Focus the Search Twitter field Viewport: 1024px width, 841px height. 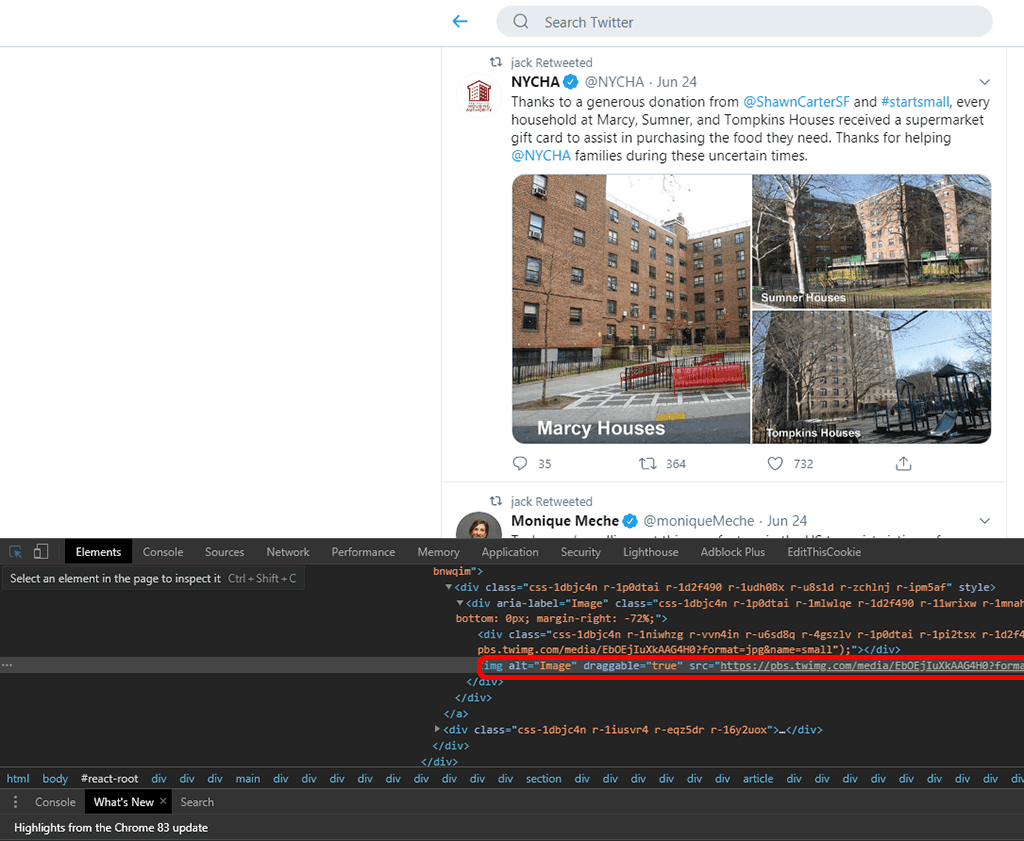point(744,22)
